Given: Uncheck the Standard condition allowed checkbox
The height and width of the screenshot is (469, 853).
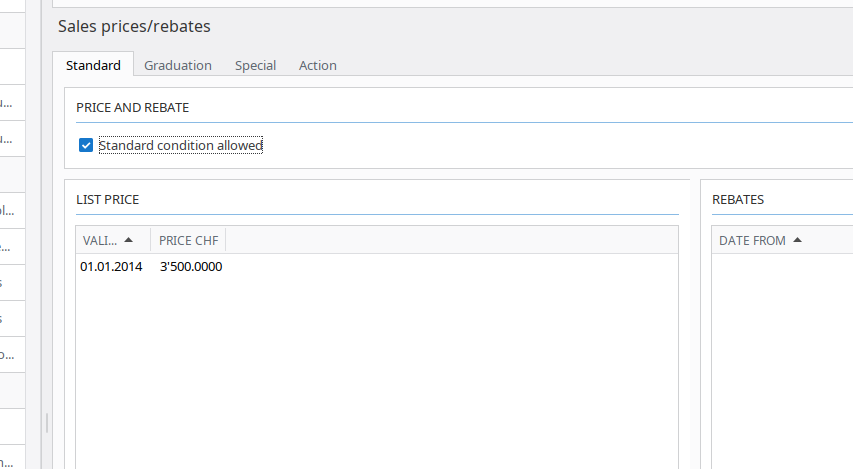Looking at the screenshot, I should (86, 146).
